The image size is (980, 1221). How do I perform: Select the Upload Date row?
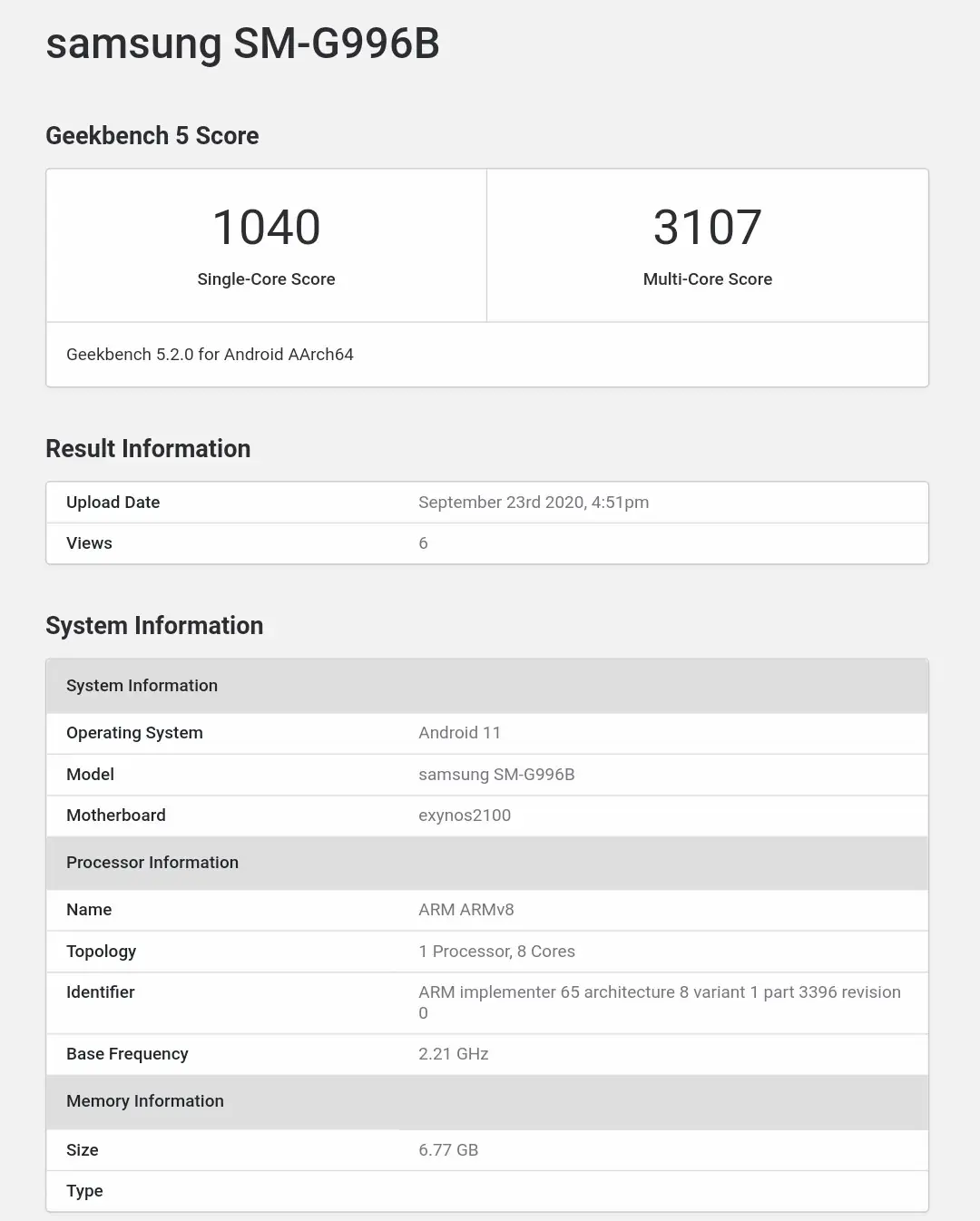pos(487,503)
